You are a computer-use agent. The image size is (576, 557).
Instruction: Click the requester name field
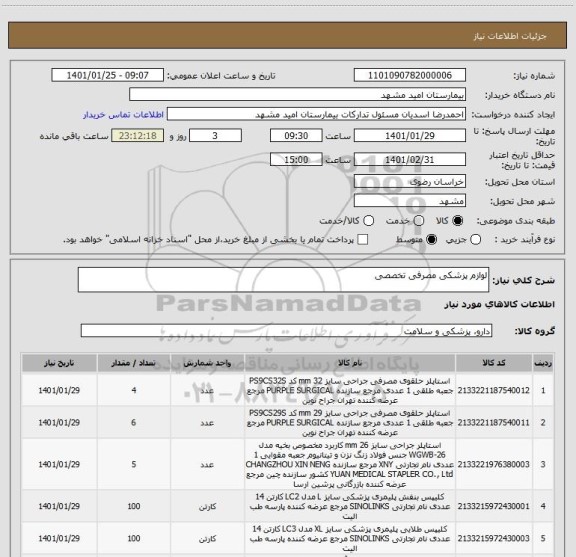click(316, 115)
